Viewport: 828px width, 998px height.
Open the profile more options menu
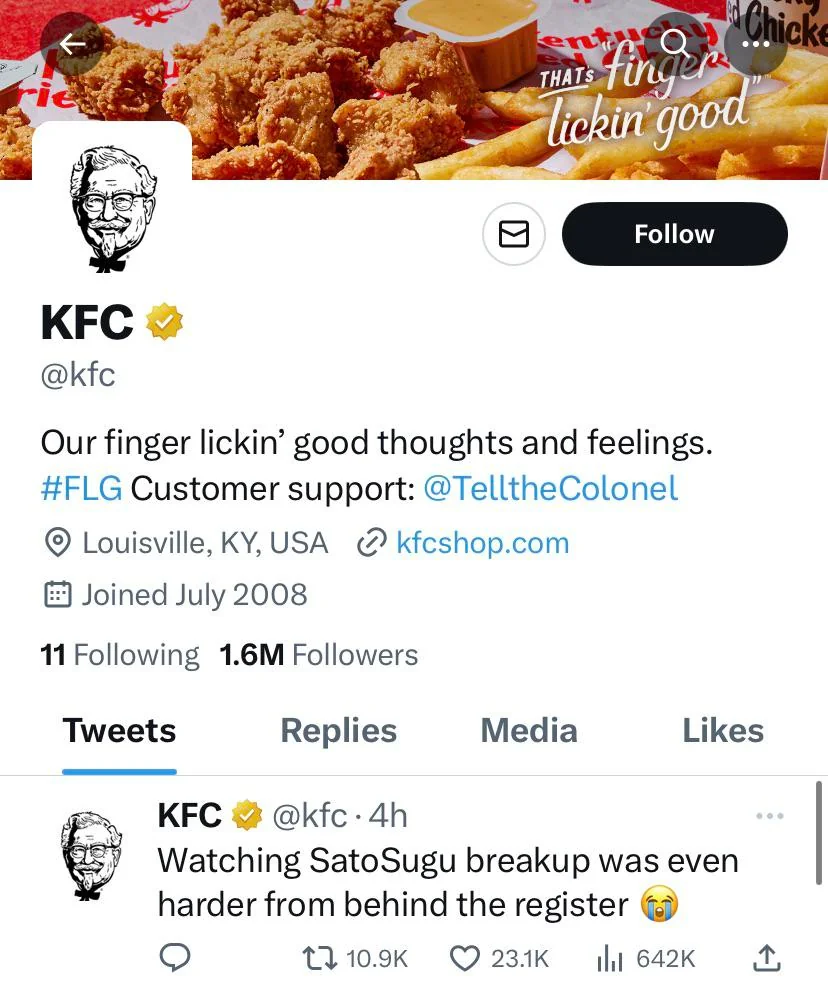click(756, 42)
